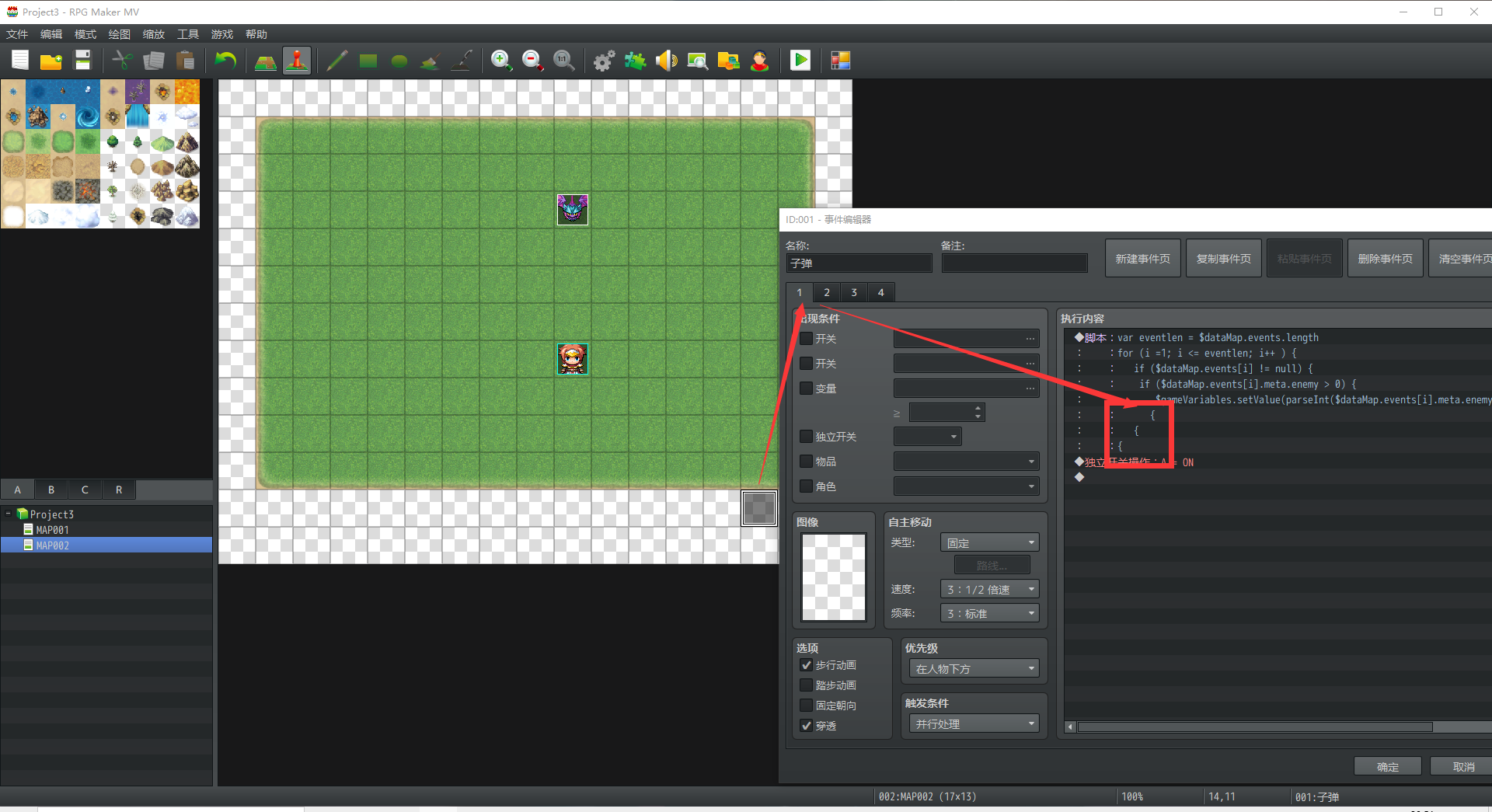Confirm with the 确定 button
The image size is (1492, 812).
tap(1388, 766)
